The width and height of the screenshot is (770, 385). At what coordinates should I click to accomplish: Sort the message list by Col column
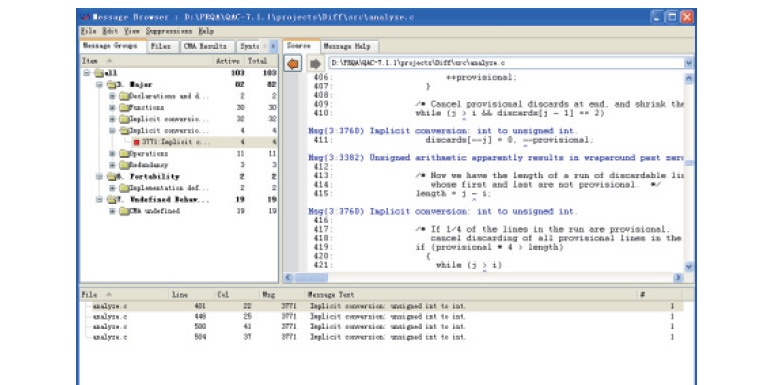pos(236,295)
